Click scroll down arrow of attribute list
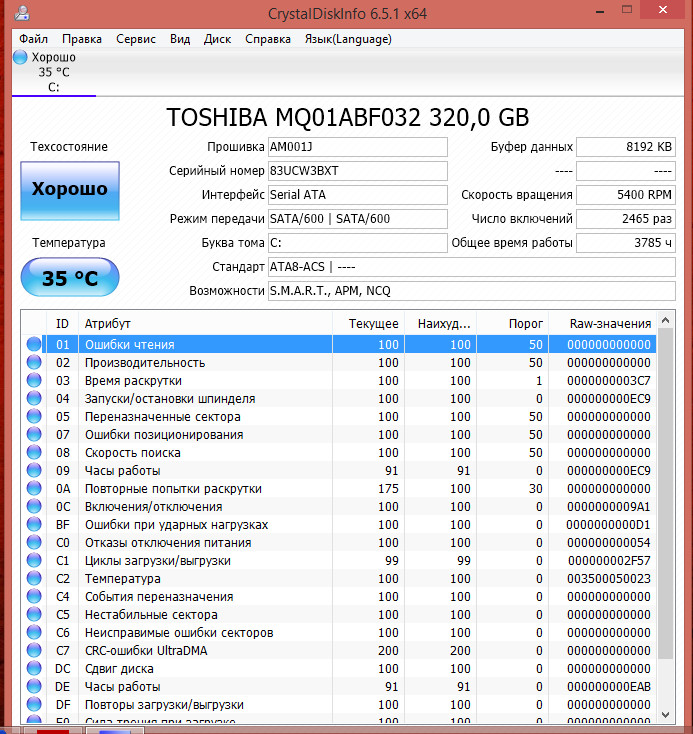The image size is (693, 734). click(x=665, y=715)
